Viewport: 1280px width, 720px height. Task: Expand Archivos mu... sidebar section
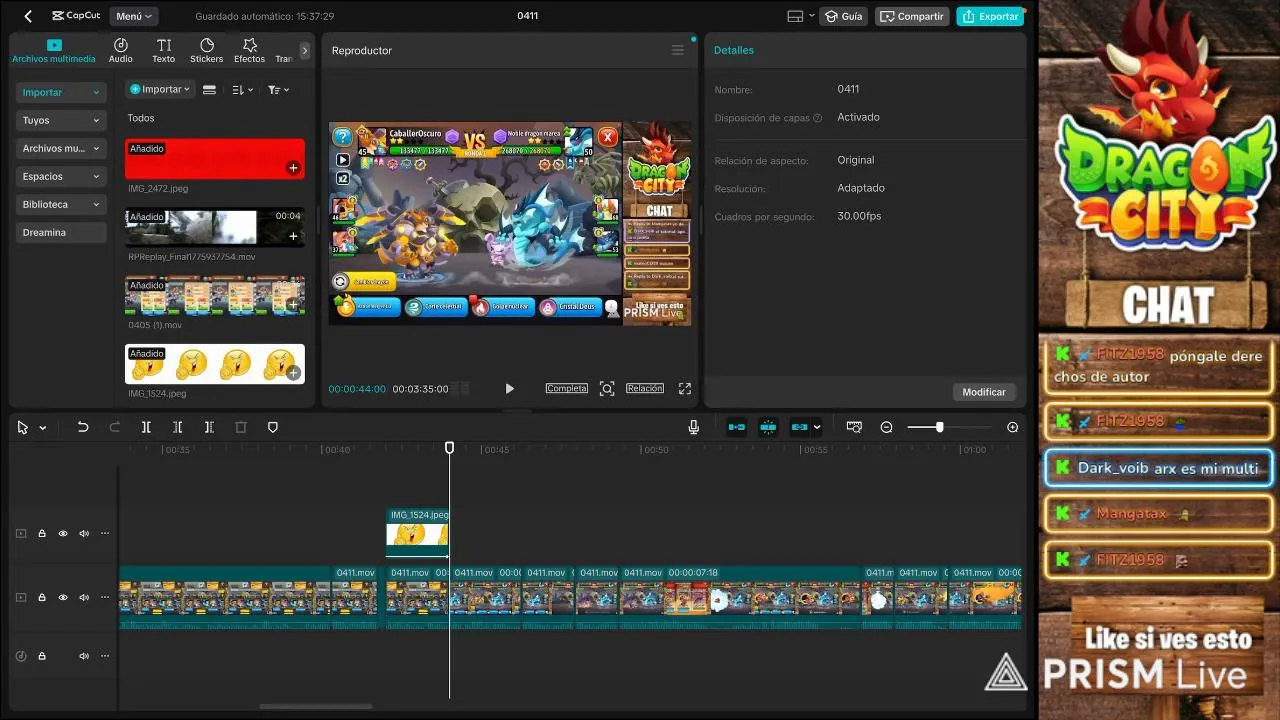(61, 148)
